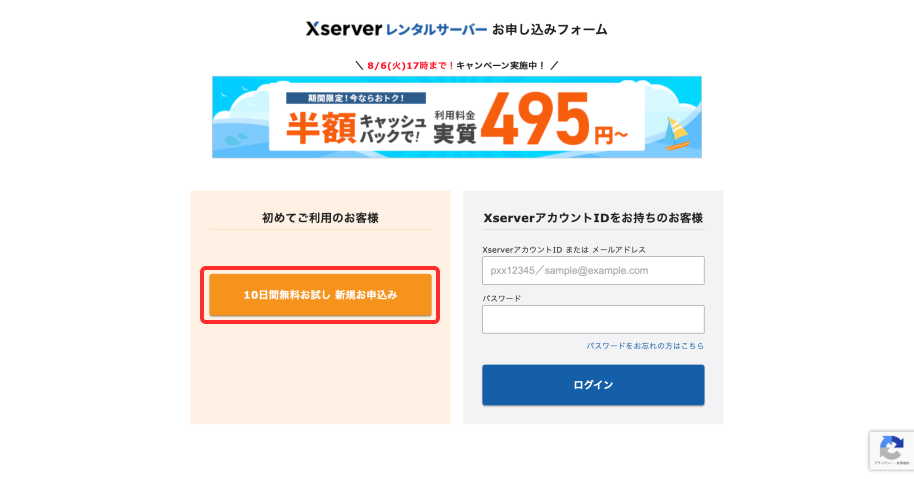
Task: Click the お申し込みフォーム page title
Action: pyautogui.click(x=549, y=30)
